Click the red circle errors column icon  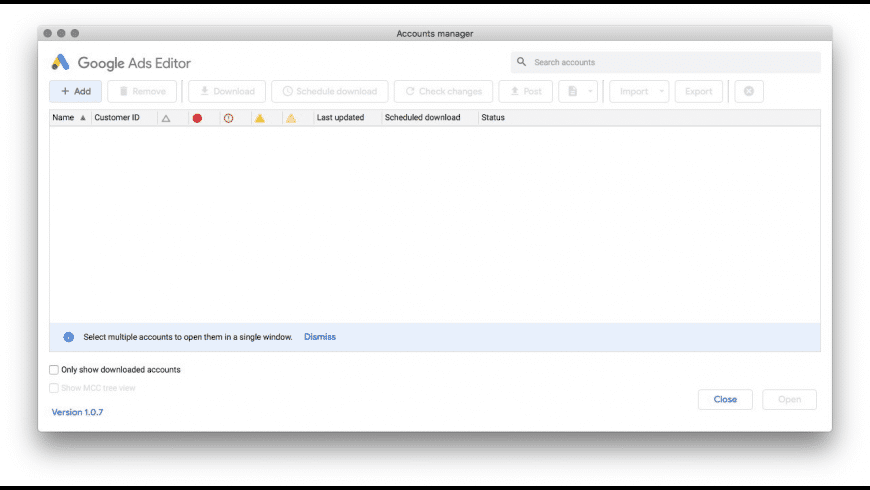[197, 118]
